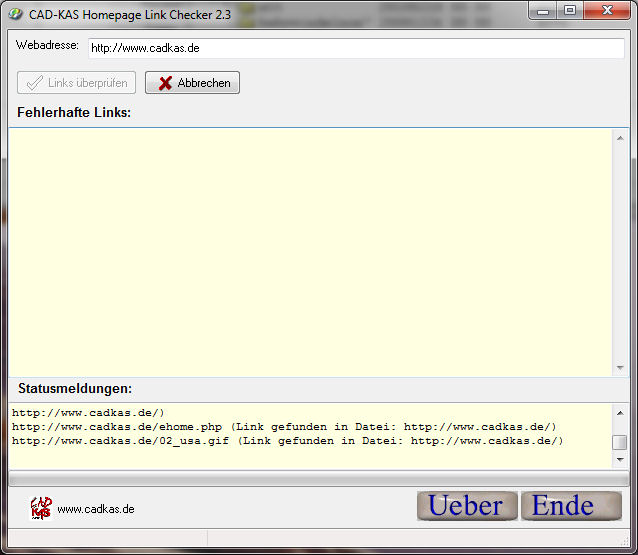Image resolution: width=638 pixels, height=555 pixels.
Task: Close the Homepage Link Checker window
Action: pos(604,11)
